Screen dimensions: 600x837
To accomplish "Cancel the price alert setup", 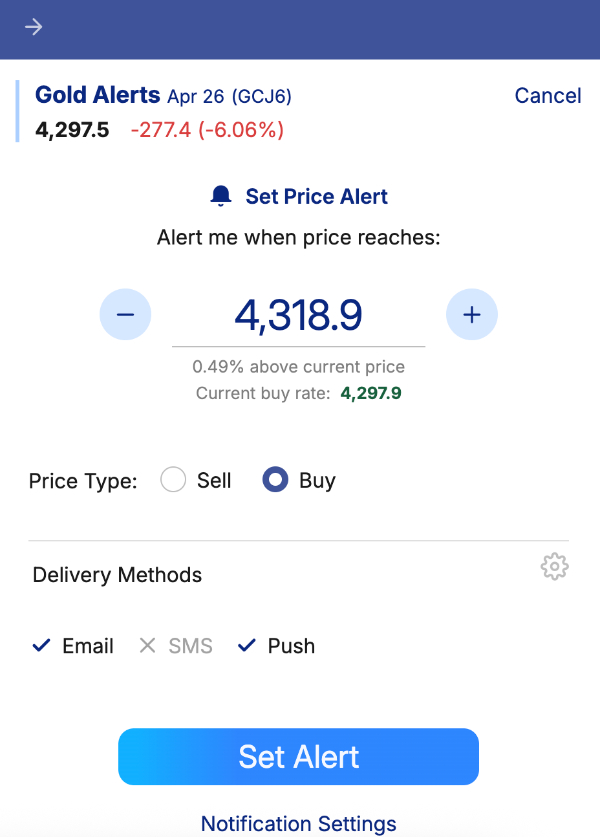I will [x=547, y=95].
